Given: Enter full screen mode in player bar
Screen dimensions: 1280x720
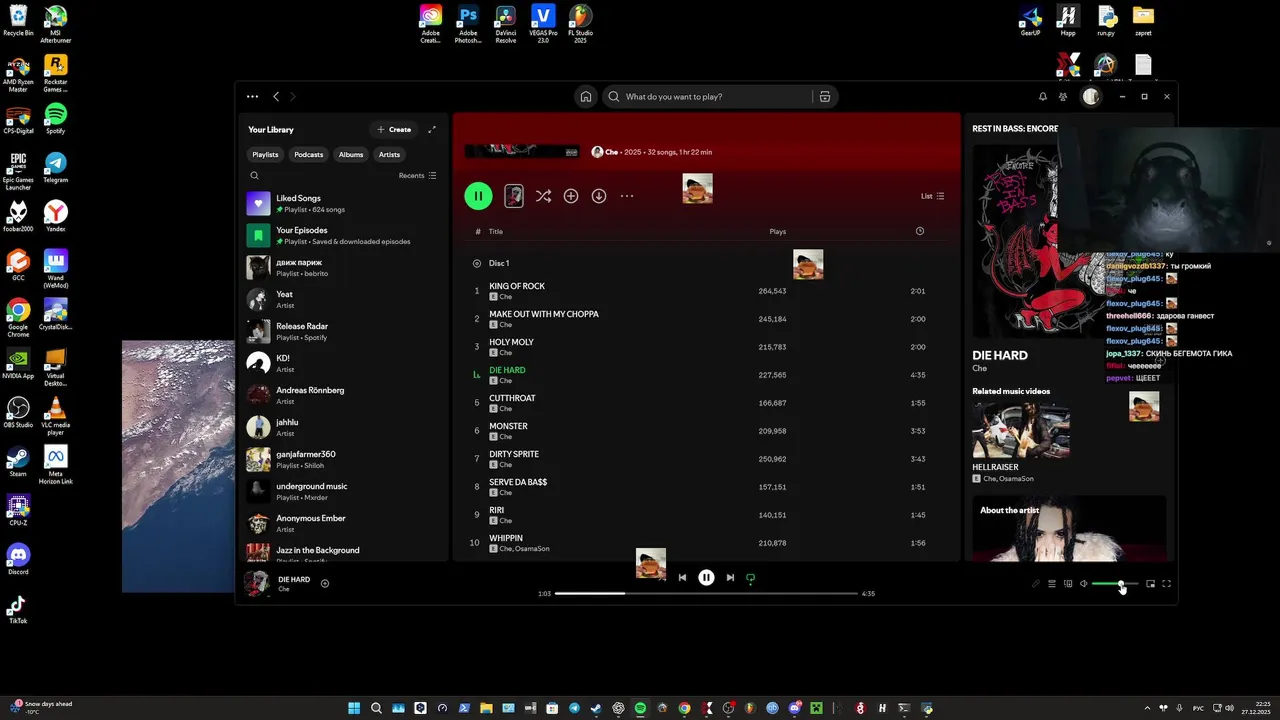Looking at the screenshot, I should (1166, 584).
